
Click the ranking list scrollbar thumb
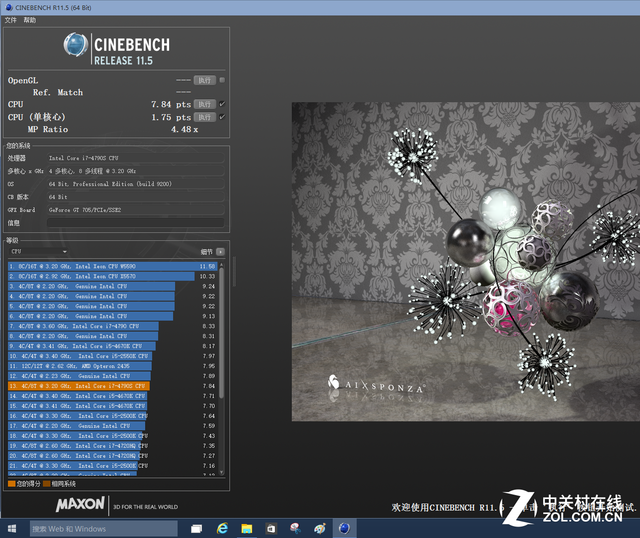tap(222, 333)
